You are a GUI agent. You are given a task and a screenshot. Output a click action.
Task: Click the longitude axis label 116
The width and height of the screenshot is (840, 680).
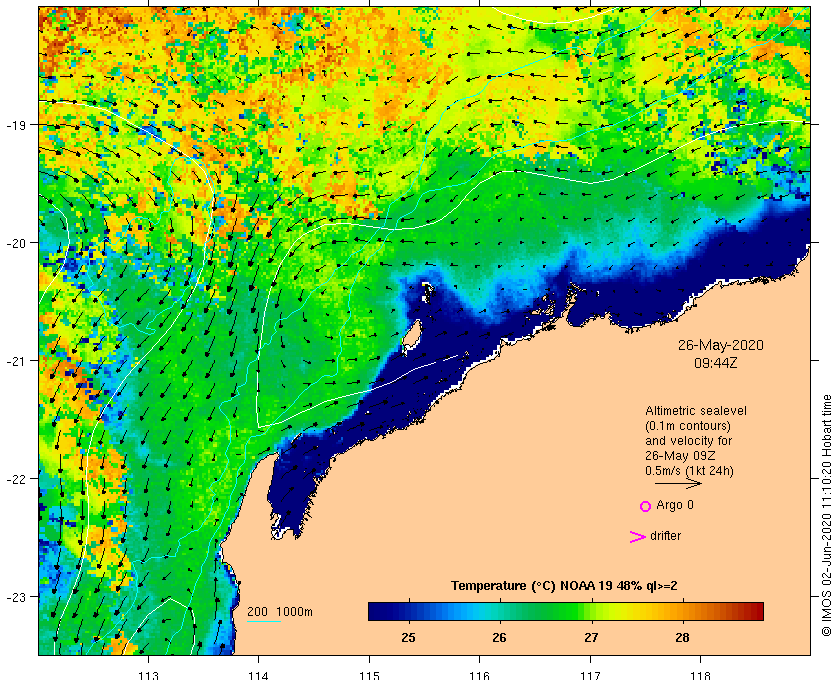479,675
